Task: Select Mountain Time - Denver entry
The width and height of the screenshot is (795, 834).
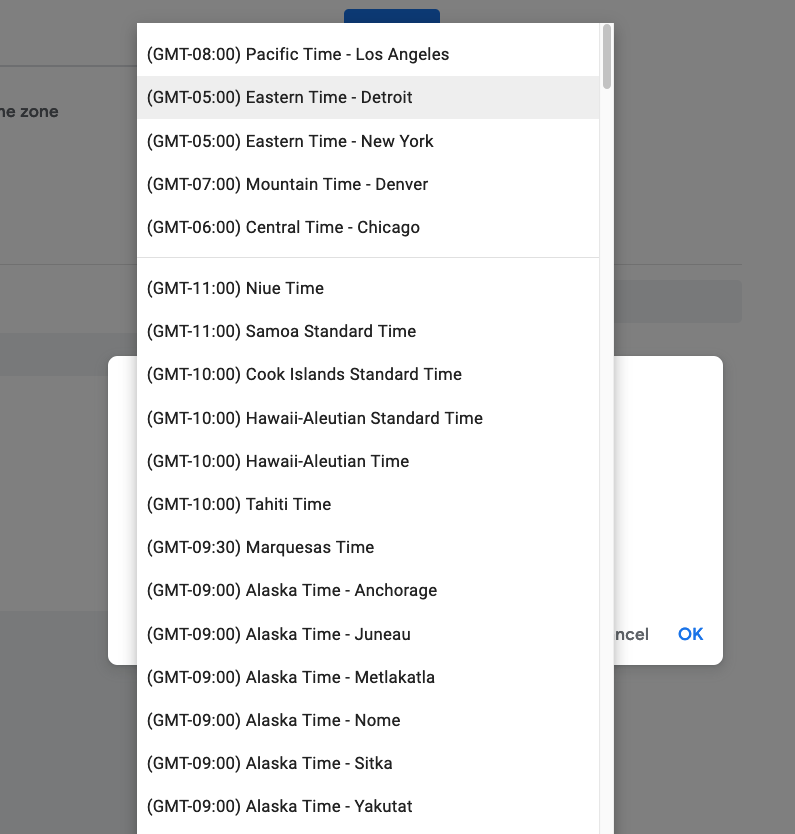Action: pyautogui.click(x=287, y=184)
